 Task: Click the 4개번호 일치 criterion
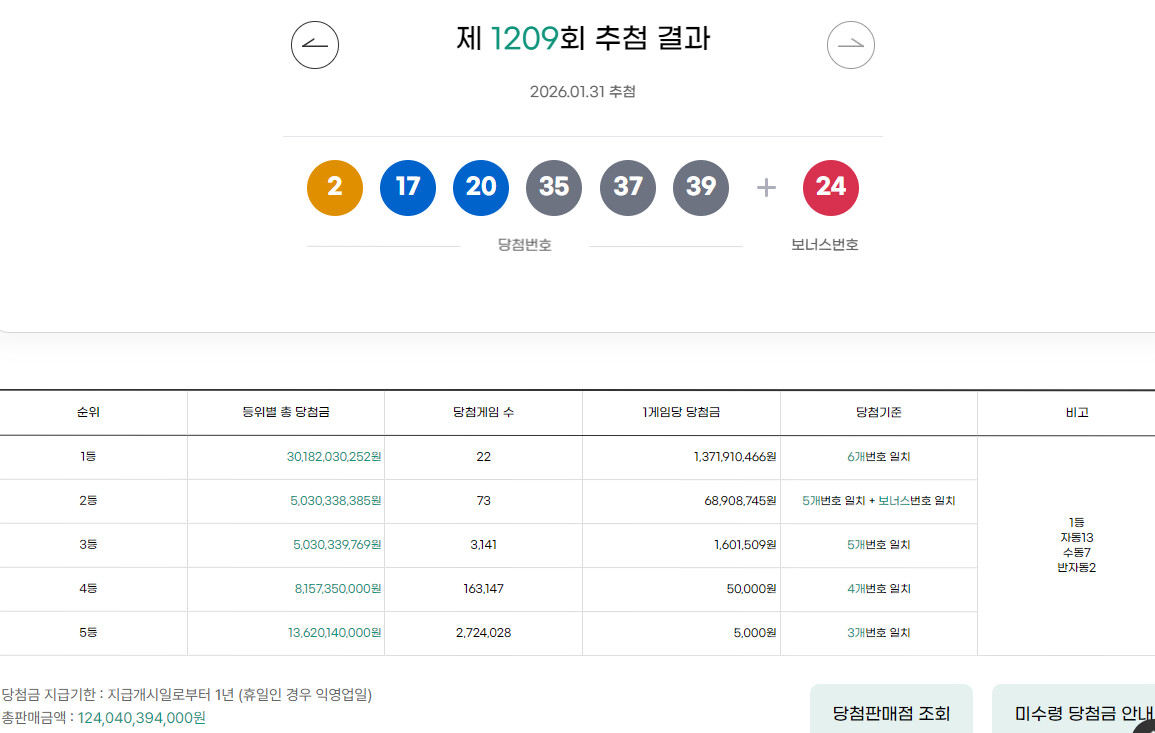coord(879,589)
